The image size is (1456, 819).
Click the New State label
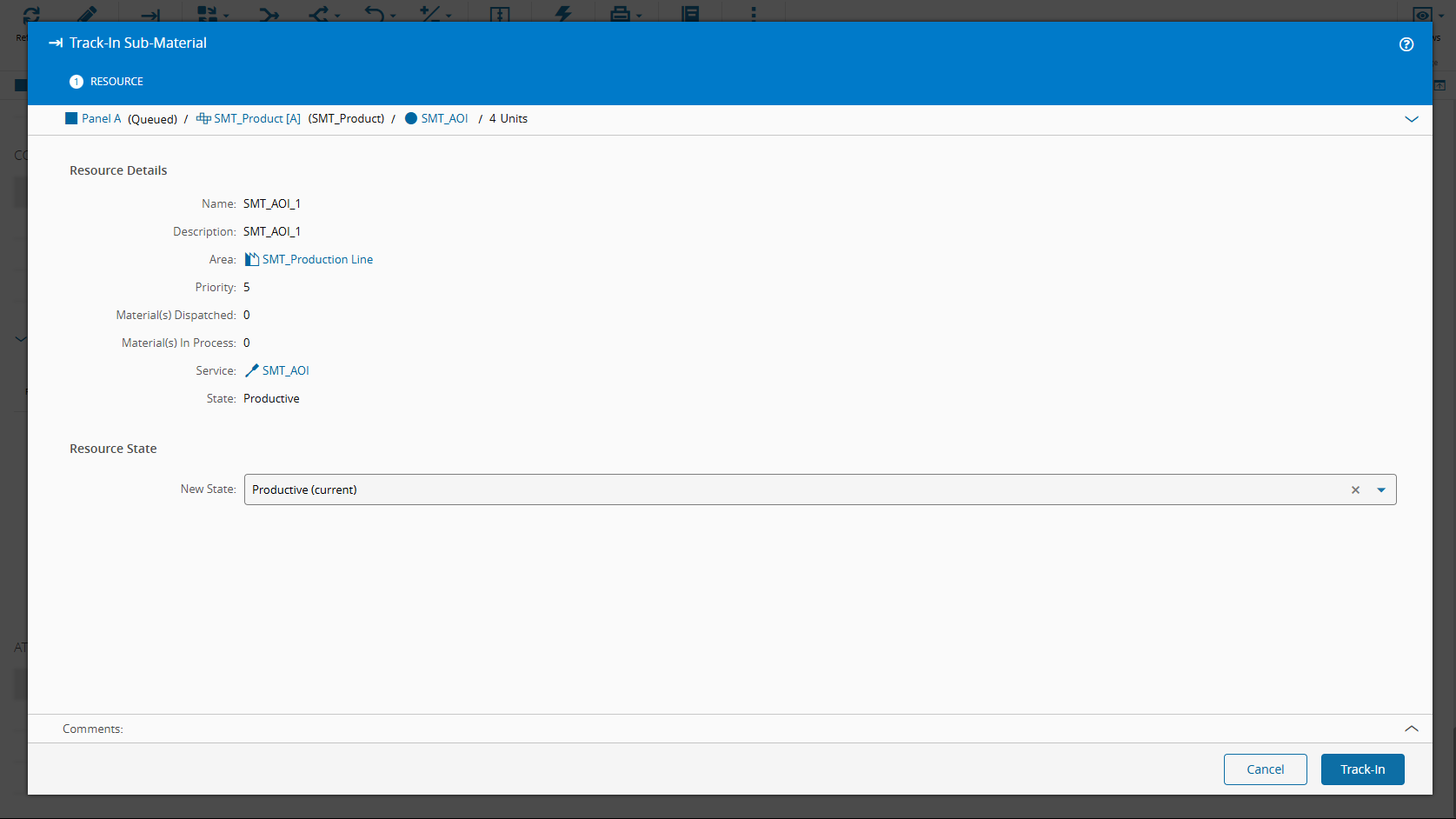209,489
